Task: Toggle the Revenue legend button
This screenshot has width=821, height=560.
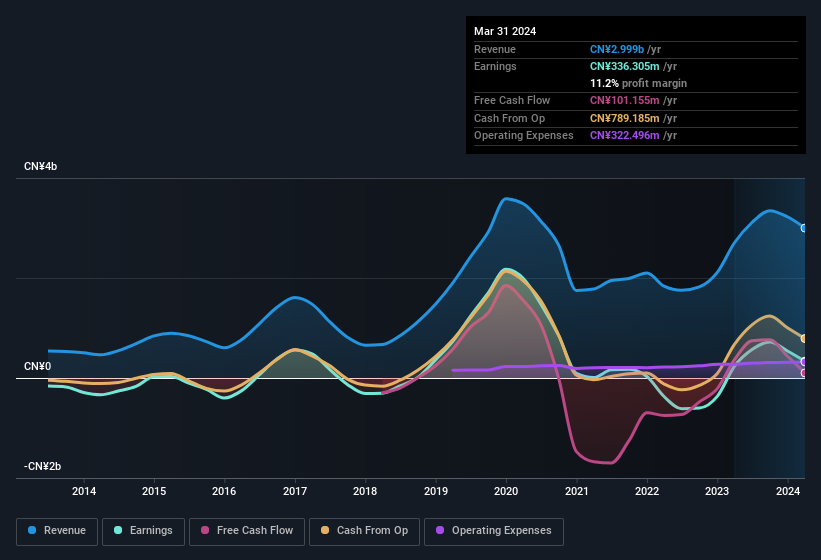Action: click(57, 531)
